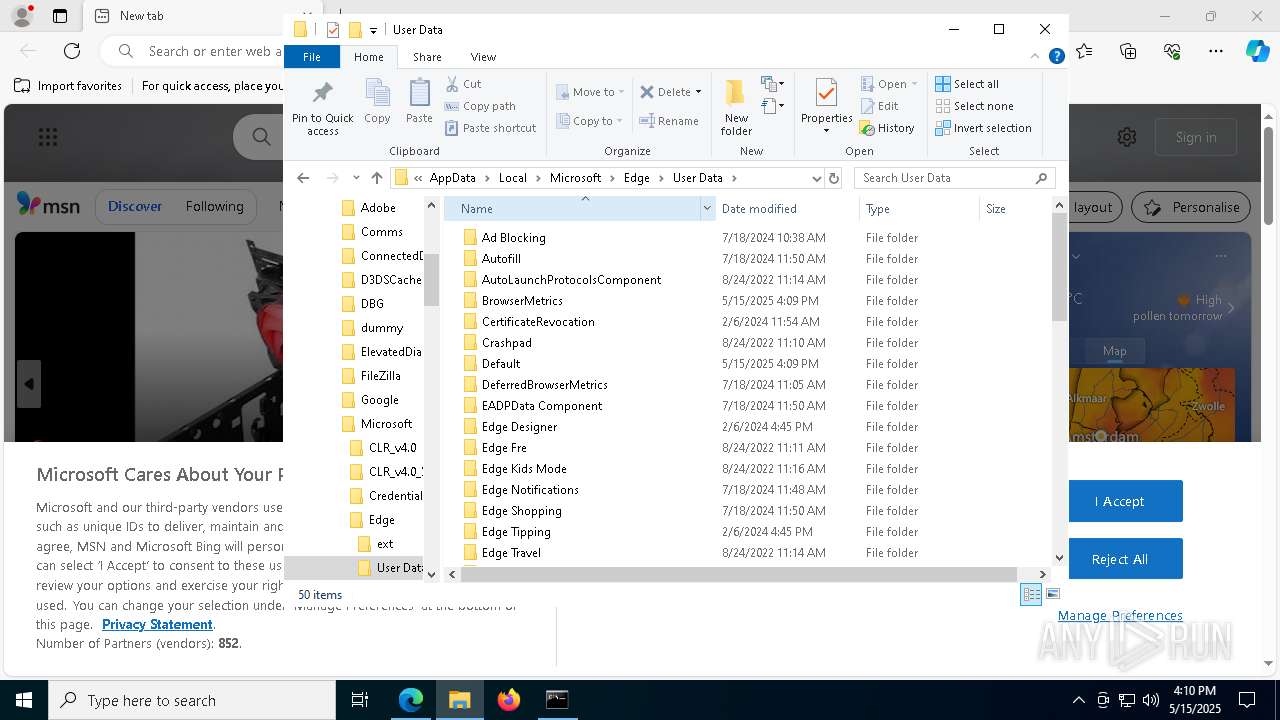Select the Default folder row
Viewport: 1280px width, 720px height.
(x=747, y=364)
